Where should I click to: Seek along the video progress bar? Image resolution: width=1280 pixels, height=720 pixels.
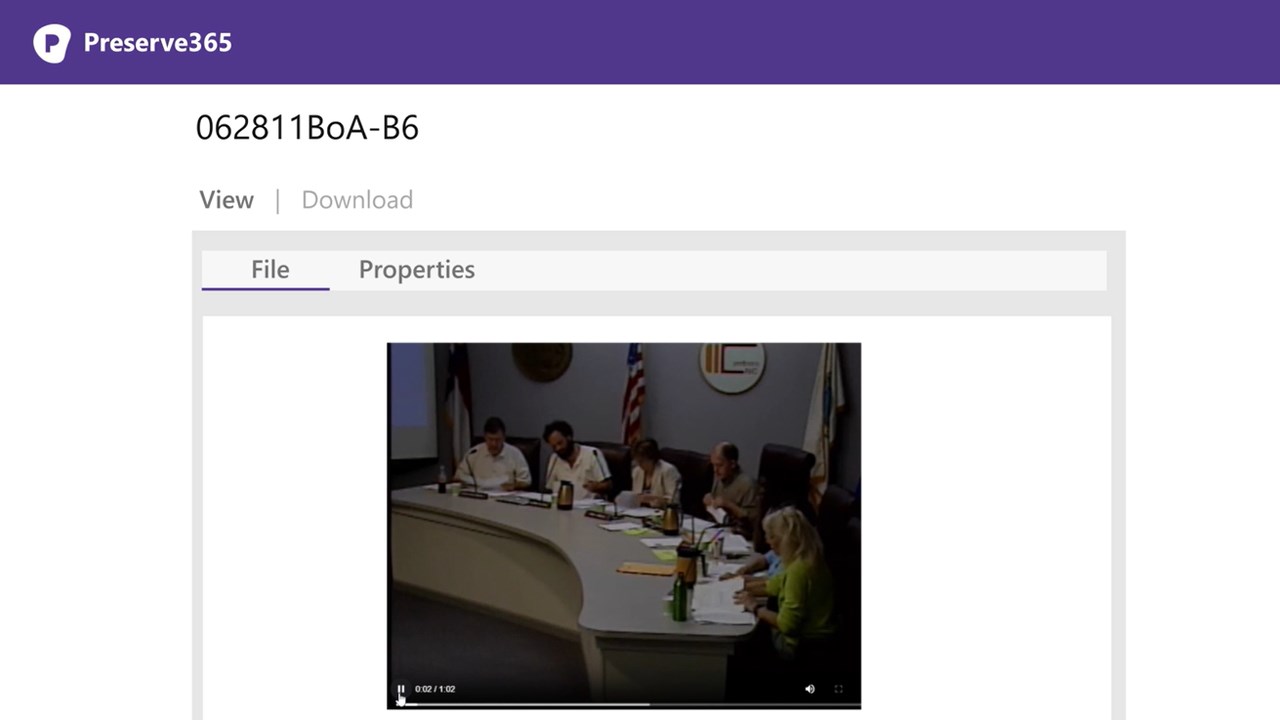pyautogui.click(x=624, y=704)
